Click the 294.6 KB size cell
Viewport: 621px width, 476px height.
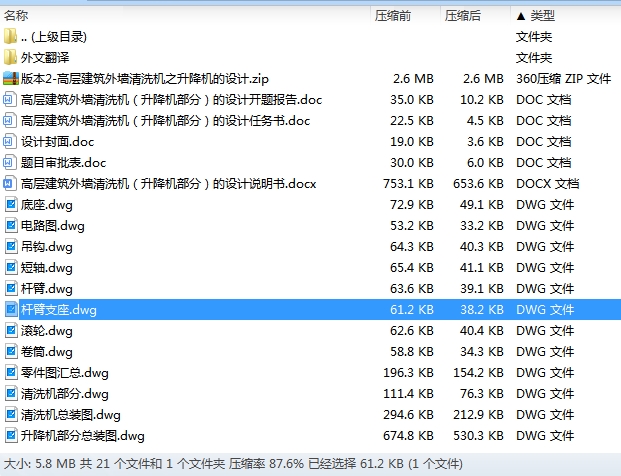(x=408, y=414)
